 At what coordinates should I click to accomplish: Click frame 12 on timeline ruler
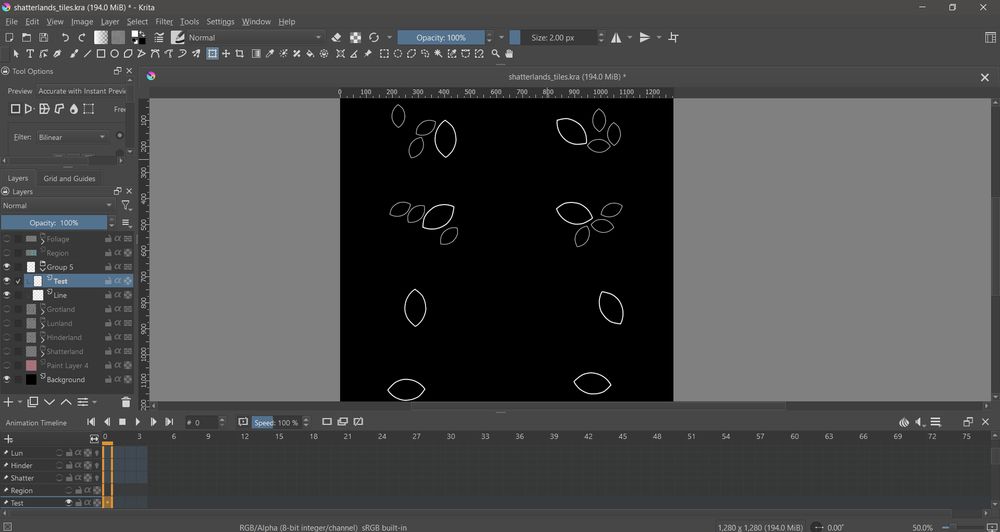point(245,437)
